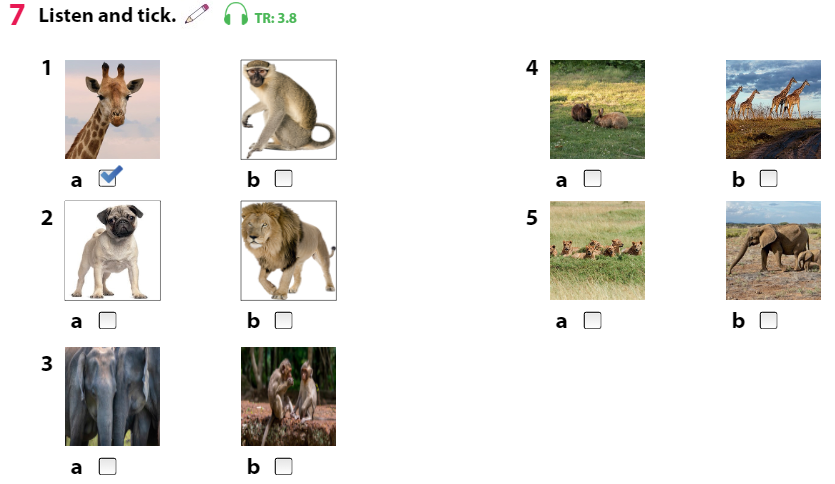The image size is (835, 484).
Task: Tick checkbox a under the elephant close-up
Action: (108, 466)
